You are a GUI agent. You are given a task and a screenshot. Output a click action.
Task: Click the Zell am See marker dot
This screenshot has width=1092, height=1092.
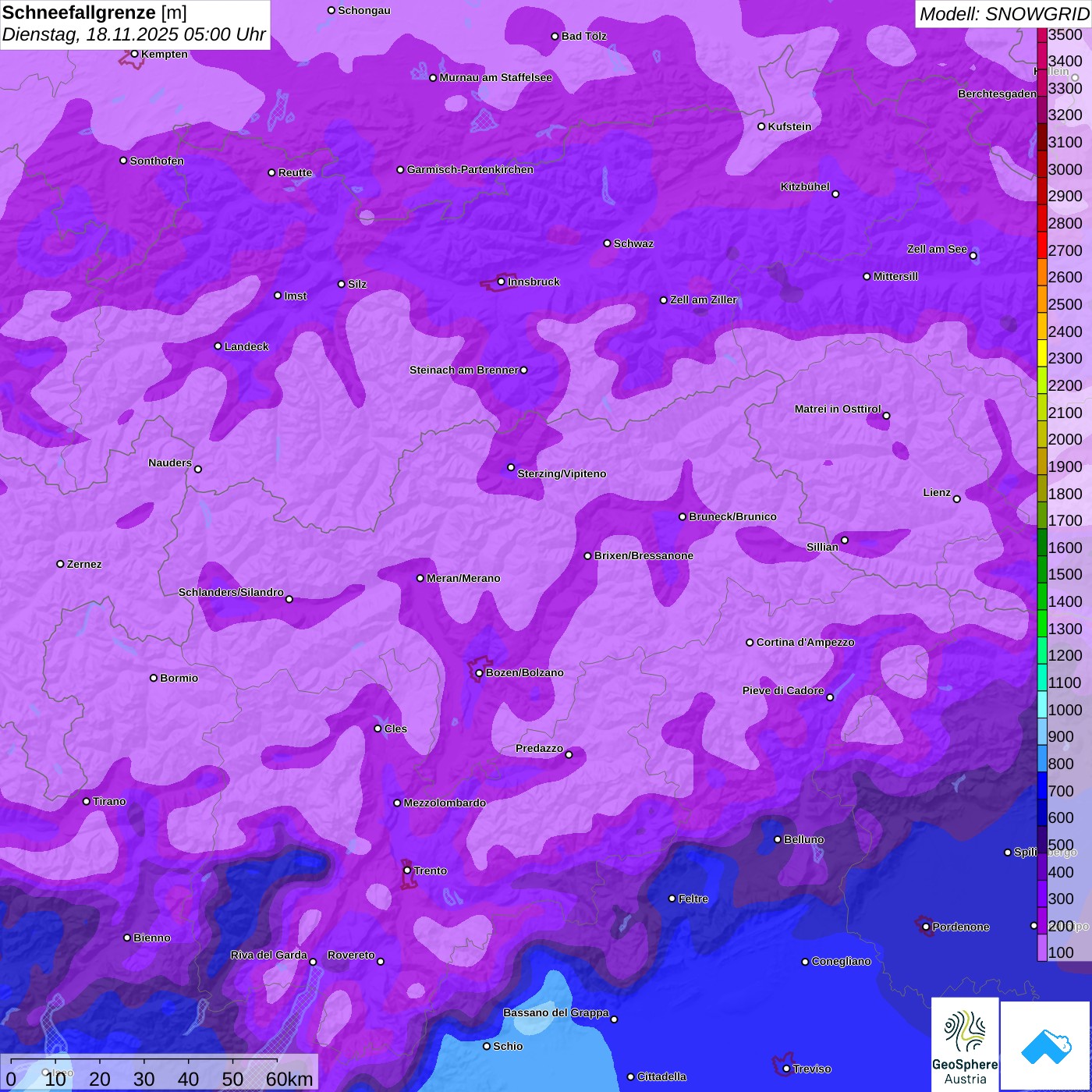coord(973,255)
